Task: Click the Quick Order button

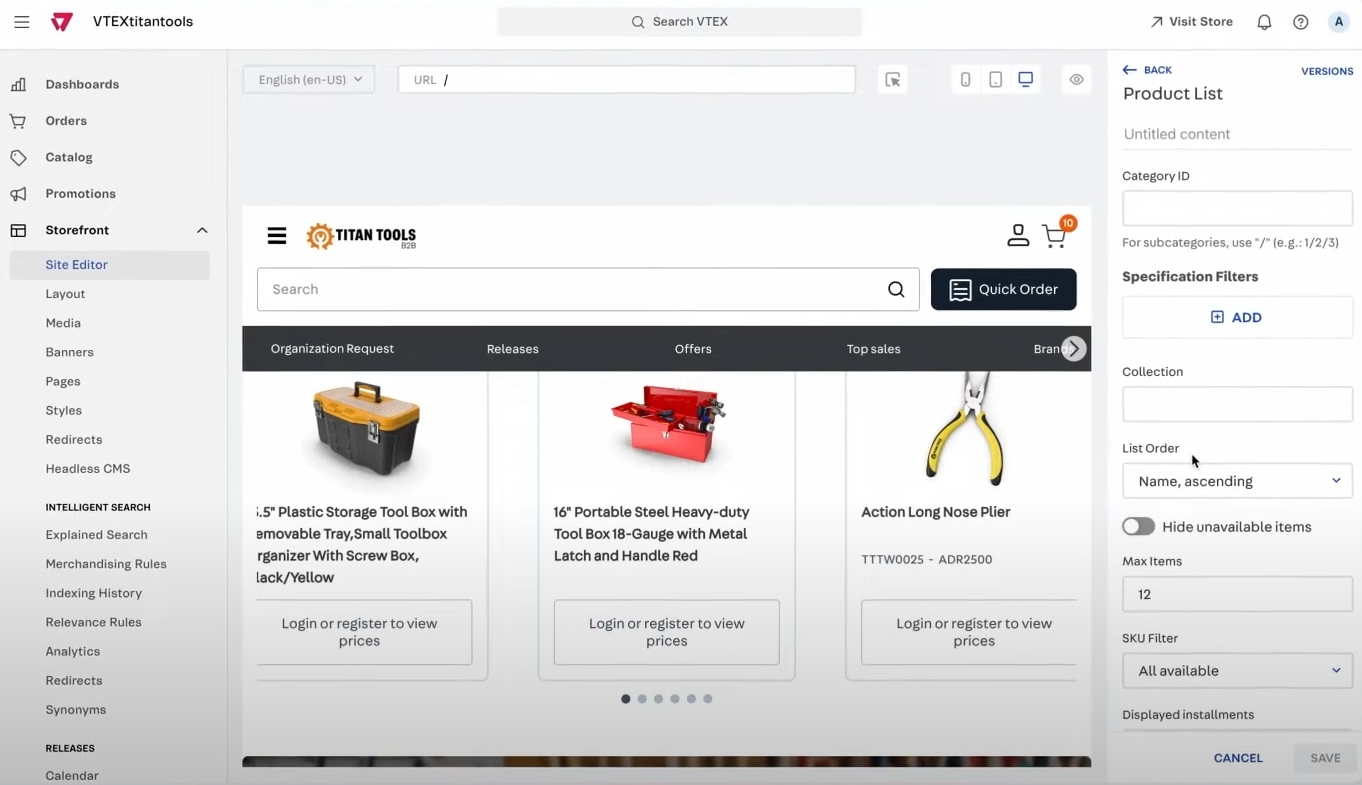Action: [1003, 289]
